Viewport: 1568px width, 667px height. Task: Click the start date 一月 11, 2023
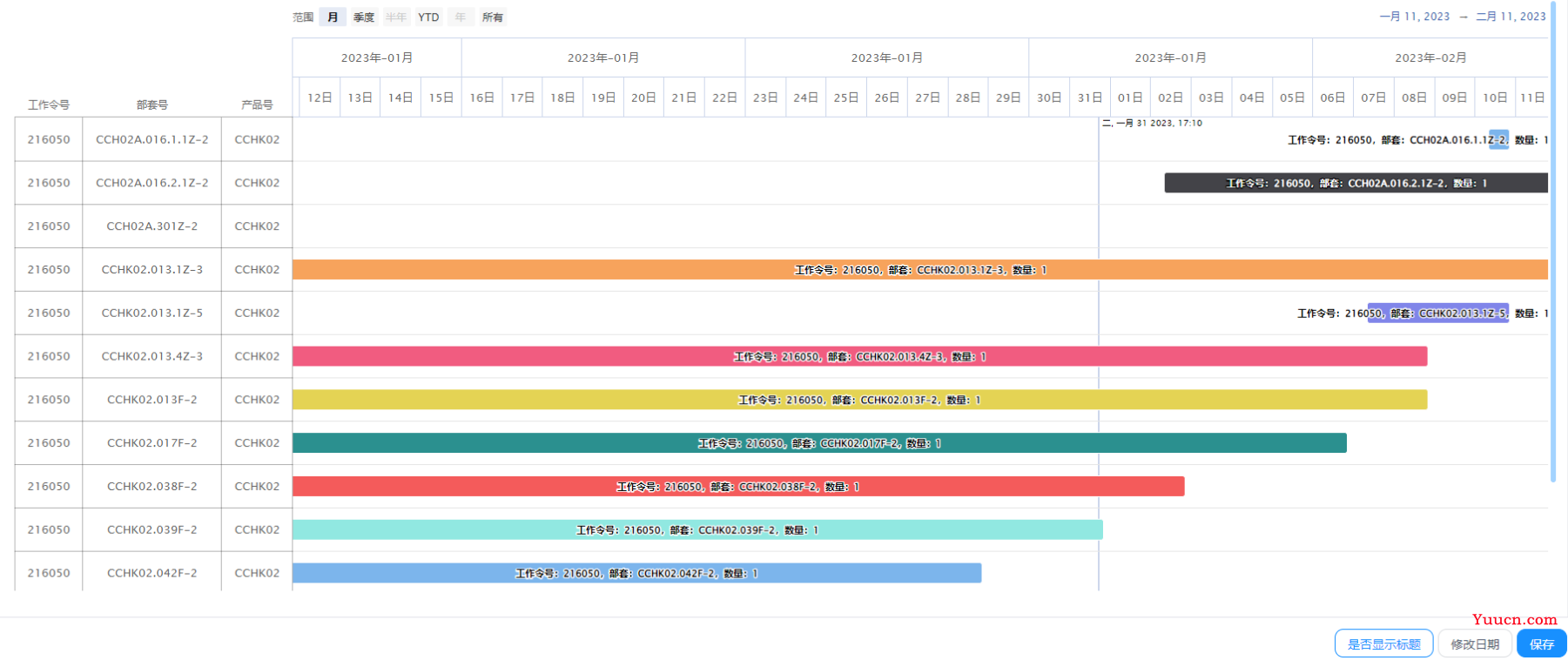(x=1415, y=17)
